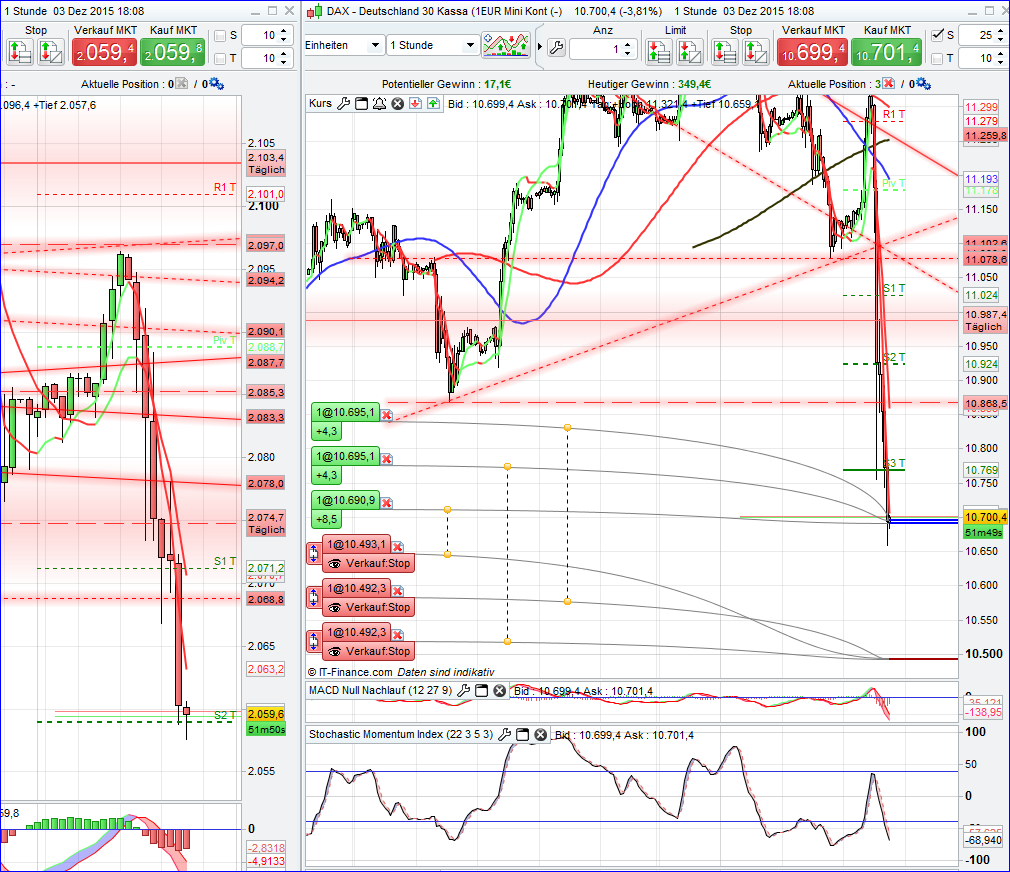
Task: Detach the MACD panel using its window icon
Action: tap(480, 691)
